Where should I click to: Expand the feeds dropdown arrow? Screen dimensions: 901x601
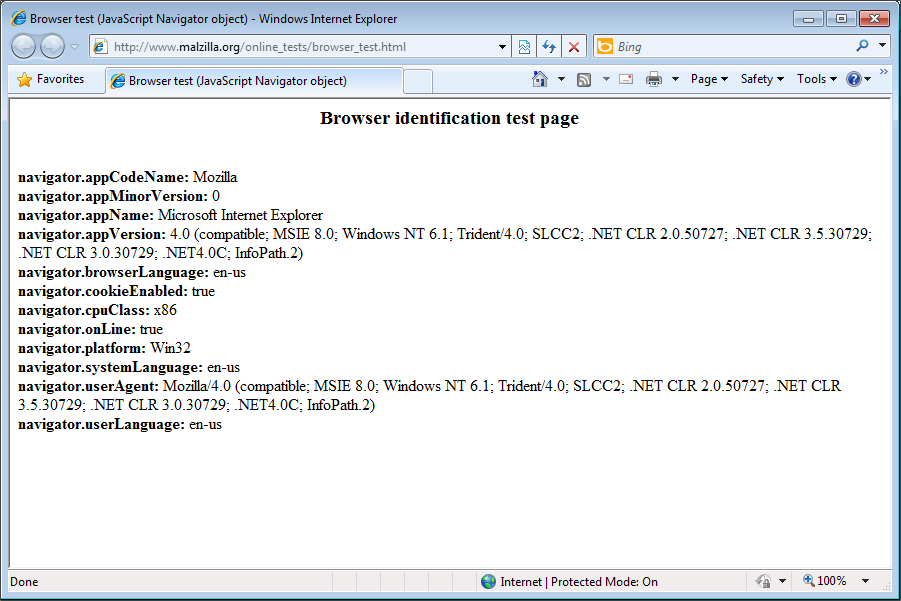pyautogui.click(x=606, y=79)
